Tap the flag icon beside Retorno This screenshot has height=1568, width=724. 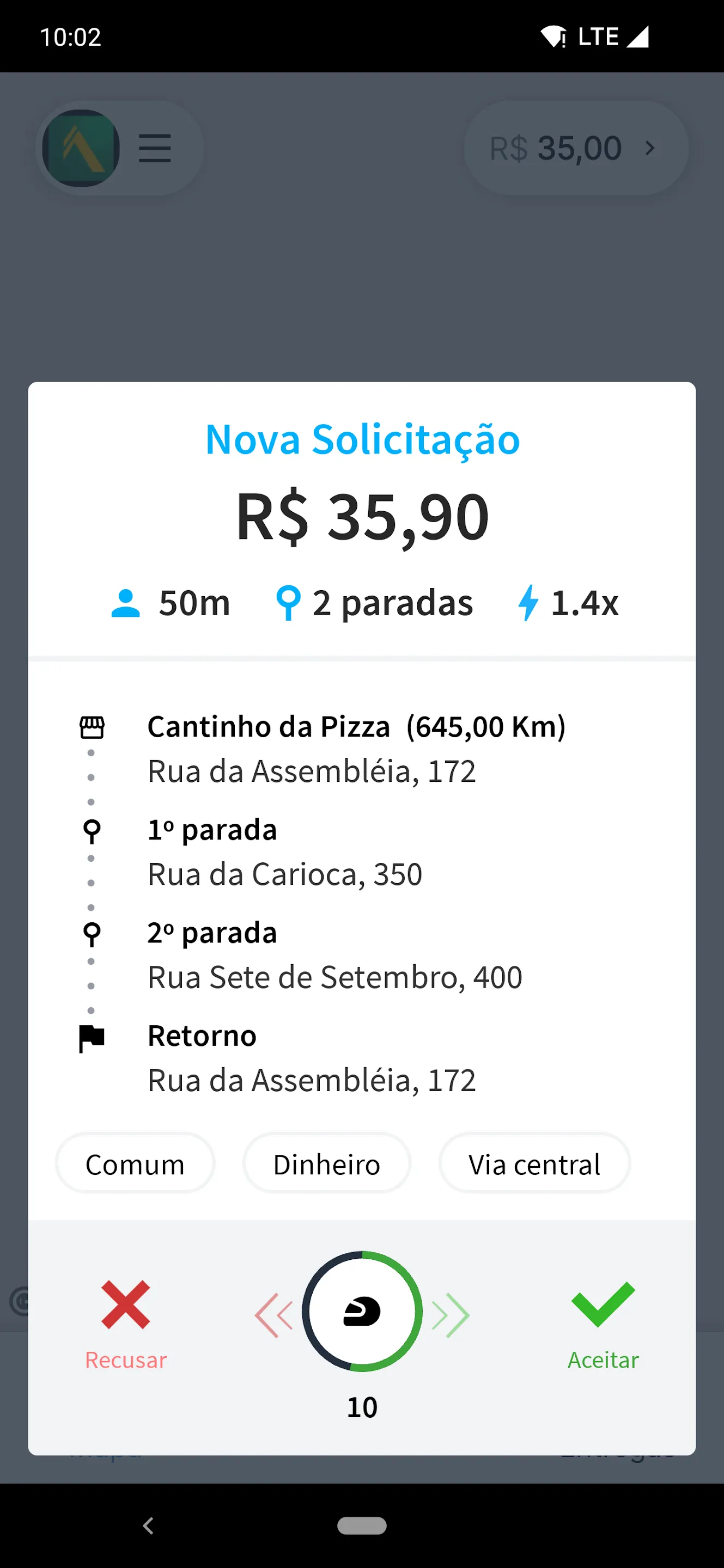click(92, 1037)
